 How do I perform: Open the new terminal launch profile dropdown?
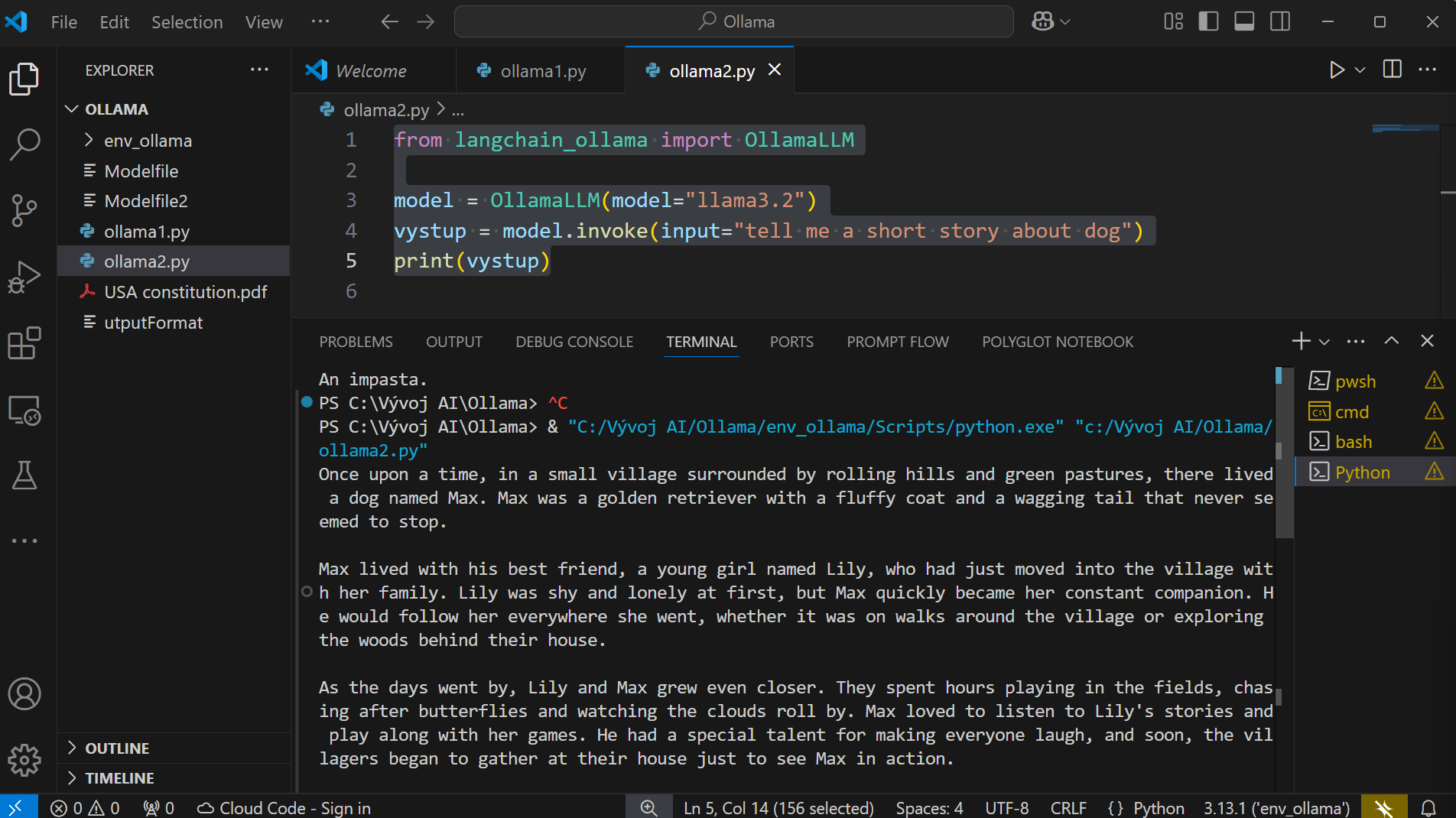point(1324,342)
